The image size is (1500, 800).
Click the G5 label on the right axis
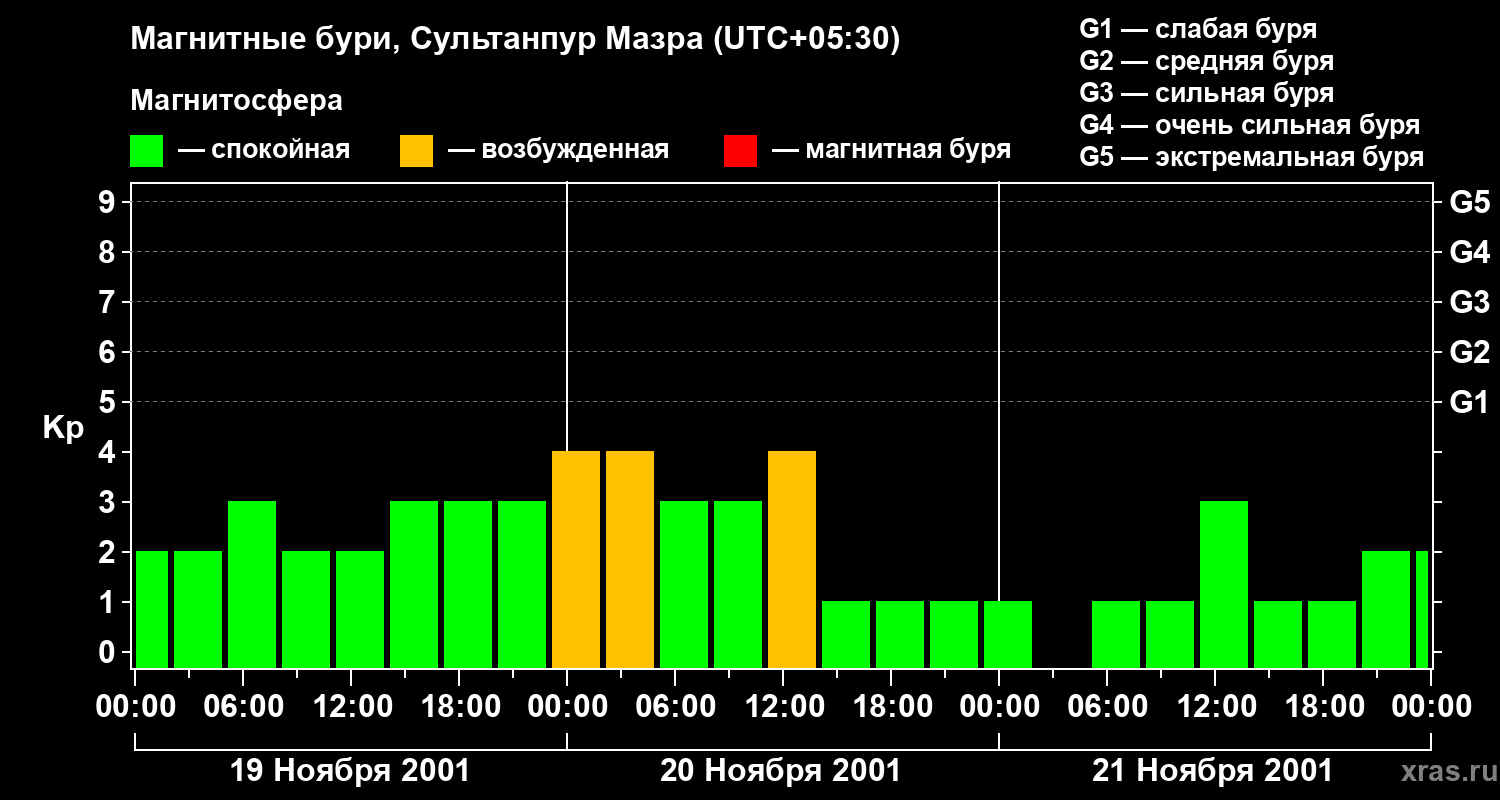click(x=1469, y=203)
